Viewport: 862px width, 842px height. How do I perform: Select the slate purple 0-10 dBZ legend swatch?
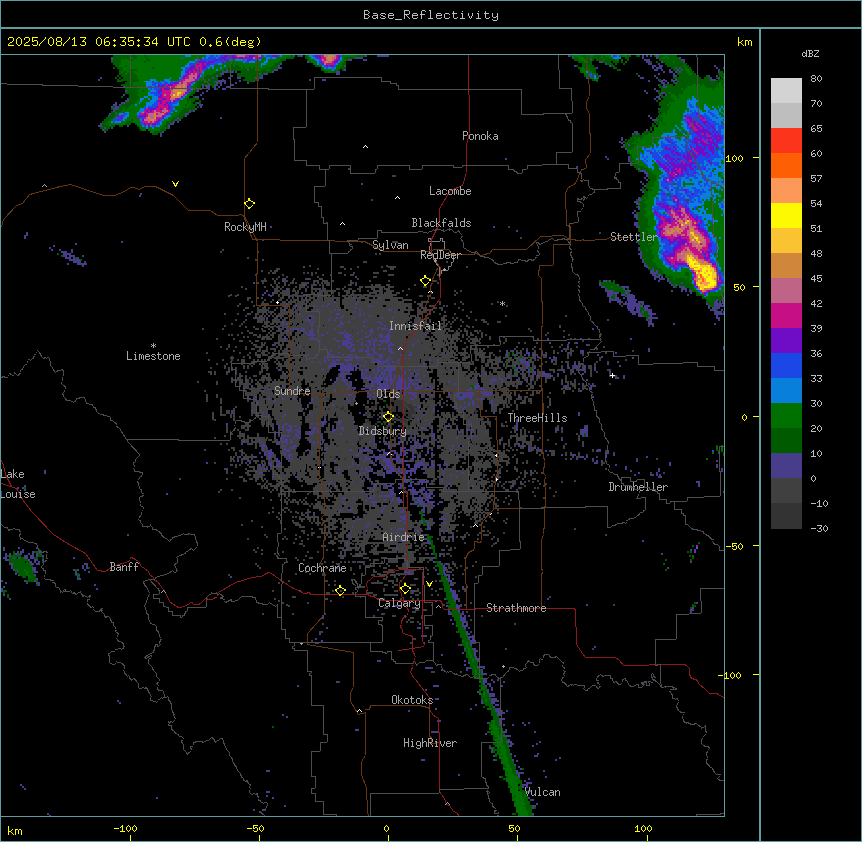[786, 466]
